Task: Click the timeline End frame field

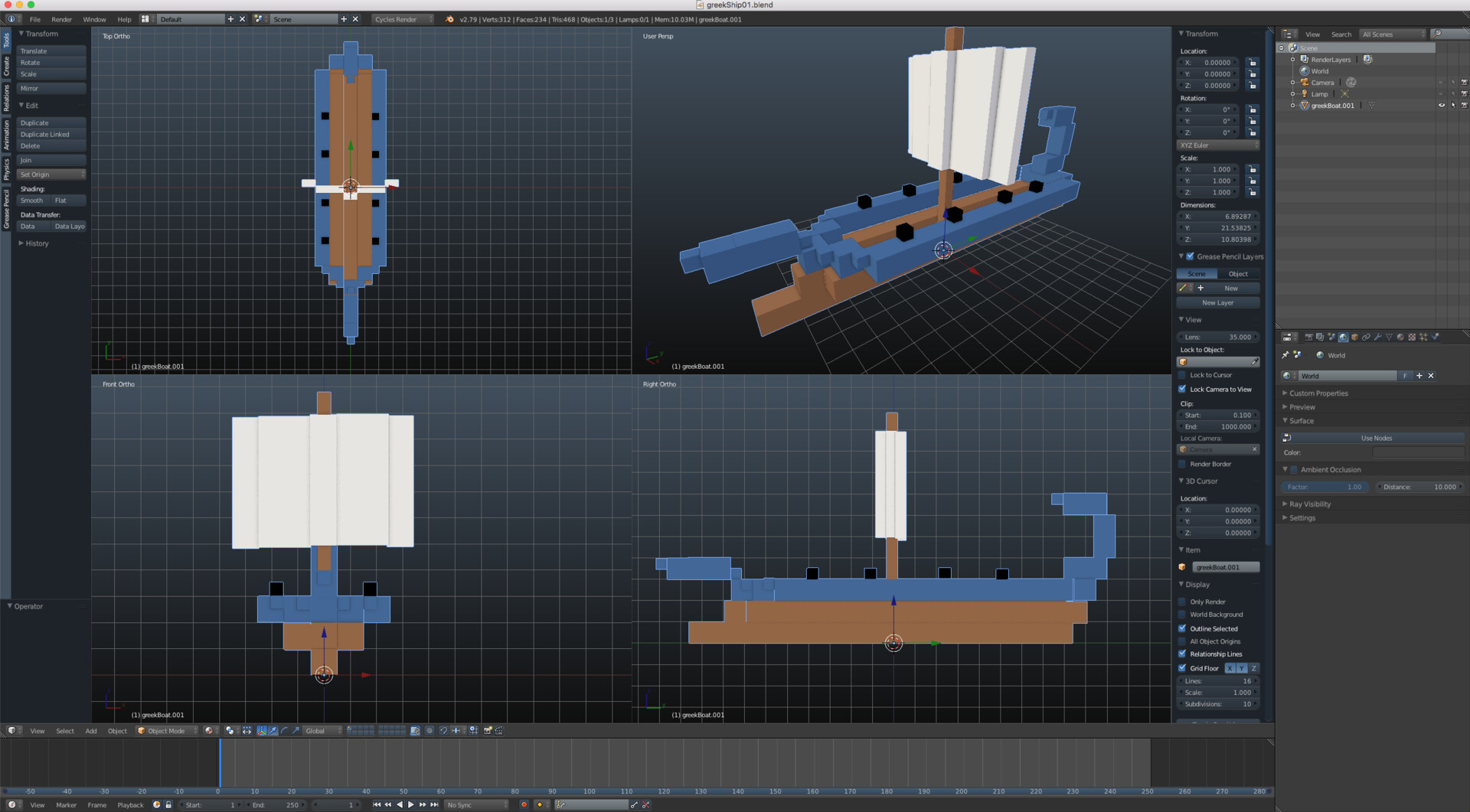Action: [277, 805]
